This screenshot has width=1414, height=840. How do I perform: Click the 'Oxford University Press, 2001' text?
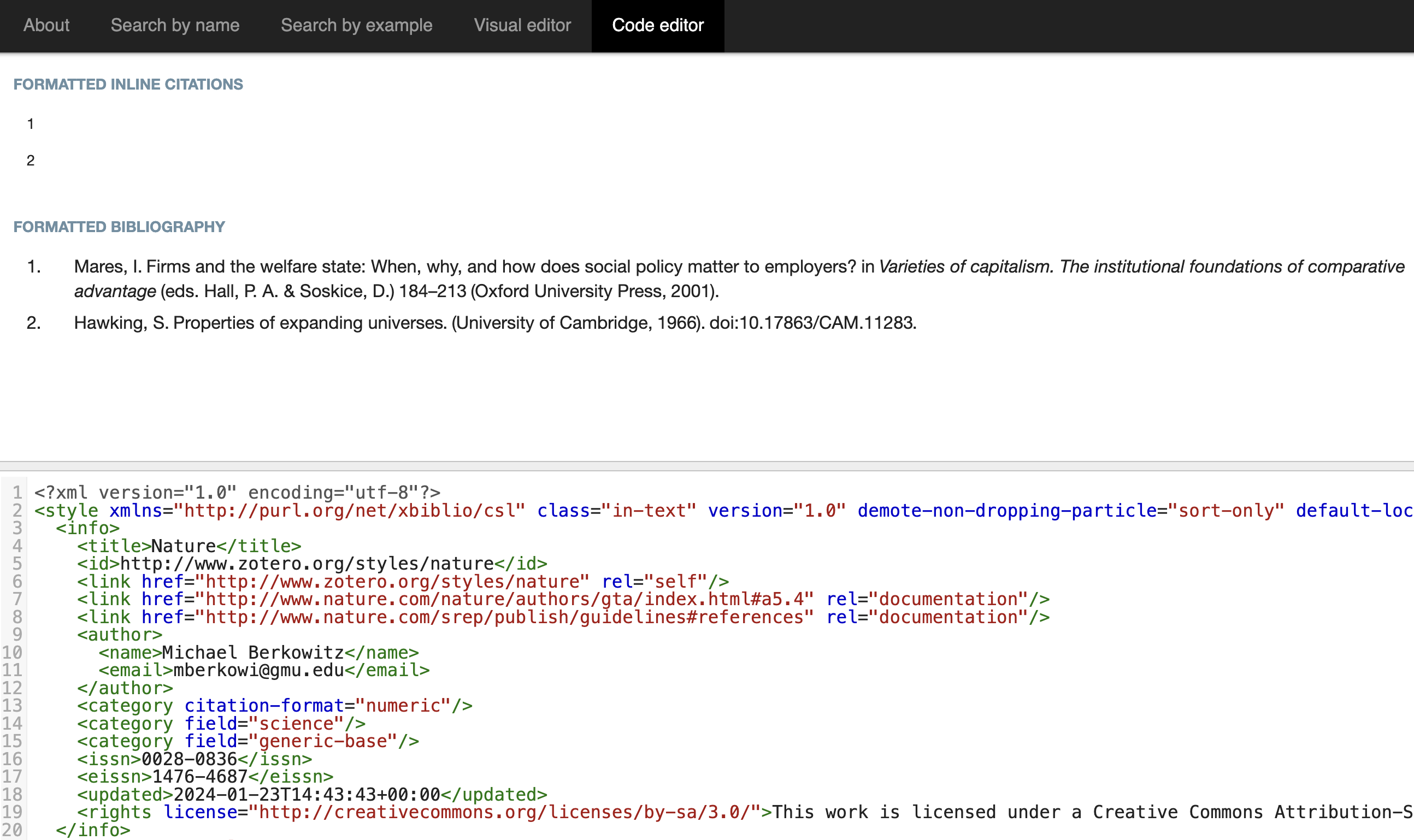[x=594, y=291]
